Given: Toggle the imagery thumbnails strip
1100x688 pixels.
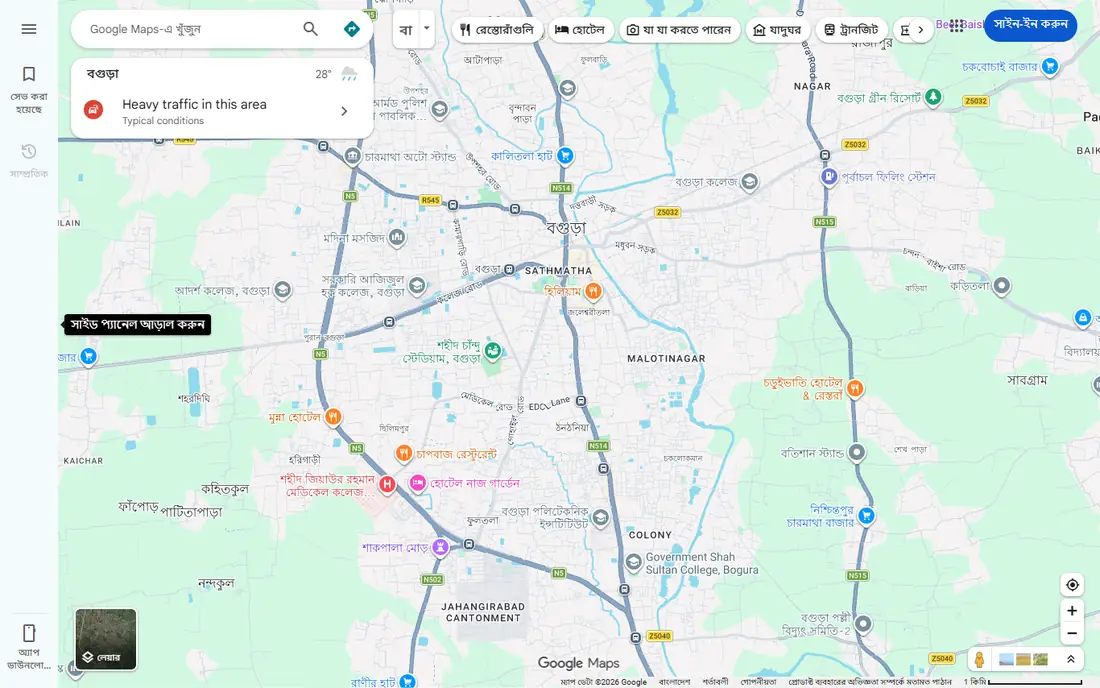Looking at the screenshot, I should tap(1023, 659).
